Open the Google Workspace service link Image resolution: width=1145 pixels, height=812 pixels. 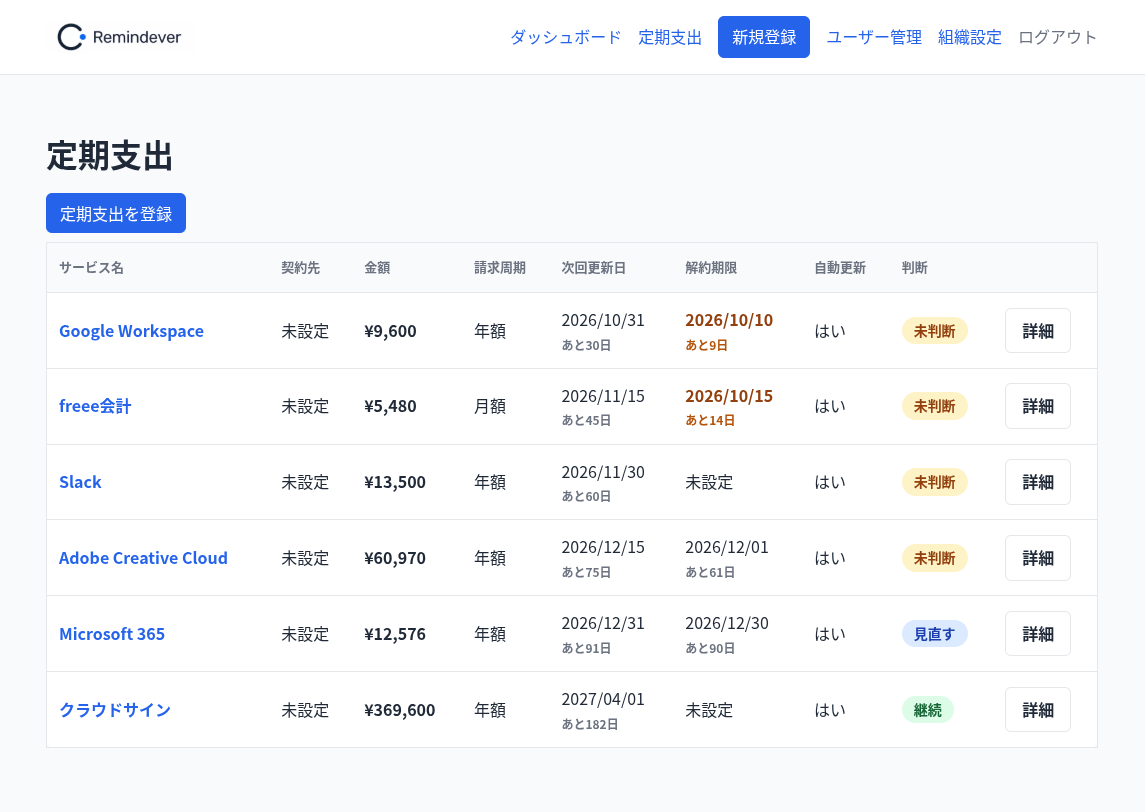coord(131,331)
